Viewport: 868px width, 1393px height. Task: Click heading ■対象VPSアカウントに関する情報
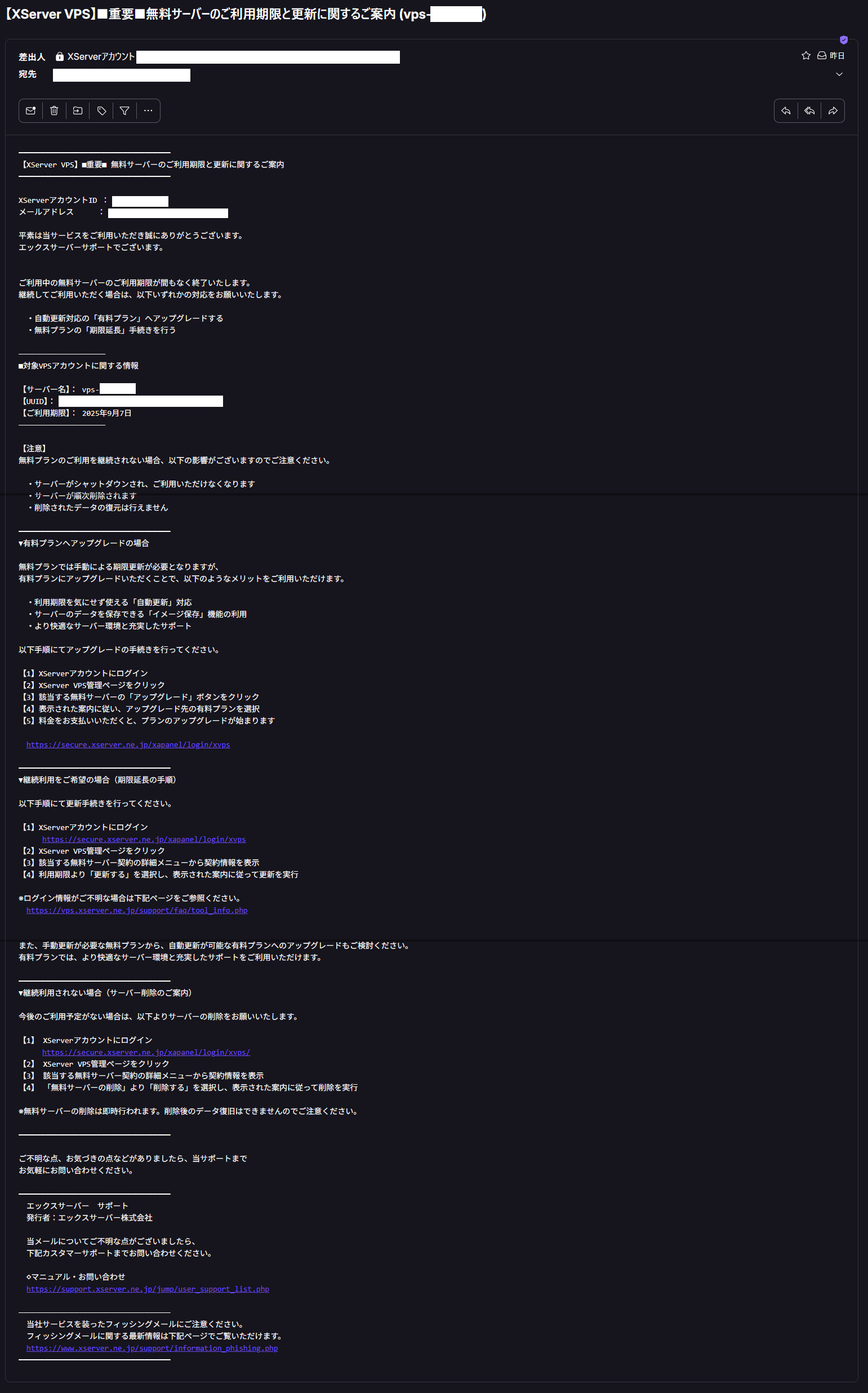point(79,366)
